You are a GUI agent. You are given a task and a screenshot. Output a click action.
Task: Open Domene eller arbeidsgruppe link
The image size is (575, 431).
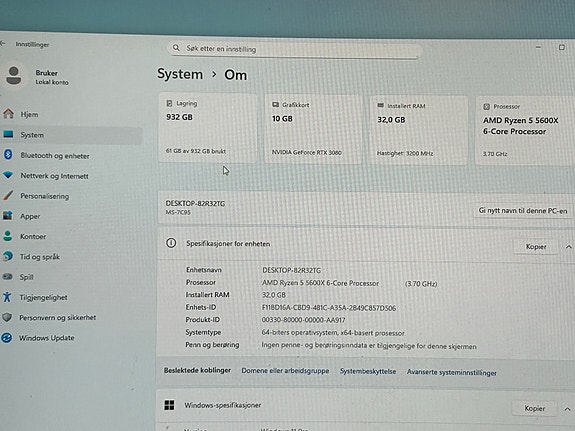[x=285, y=371]
